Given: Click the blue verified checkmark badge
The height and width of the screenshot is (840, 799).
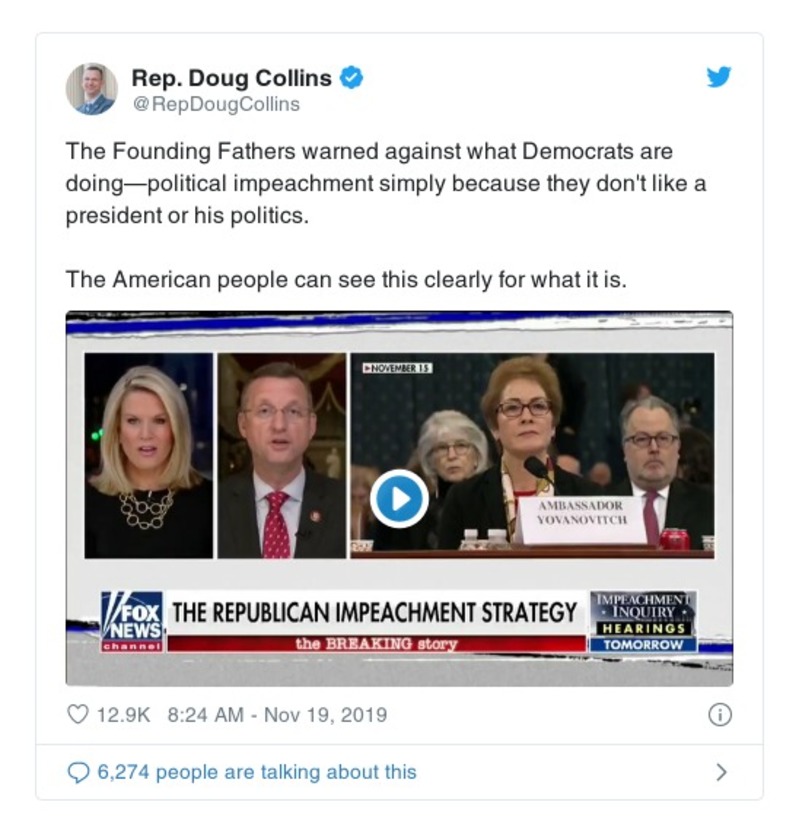Looking at the screenshot, I should (352, 78).
